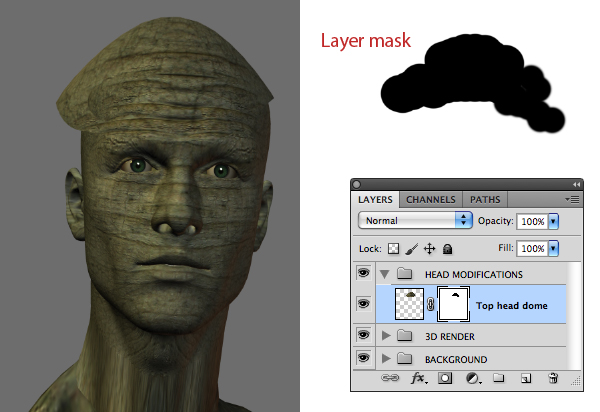Select the Top head dome layer thumbnail
Viewport: 600px width, 412px height.
coord(409,304)
